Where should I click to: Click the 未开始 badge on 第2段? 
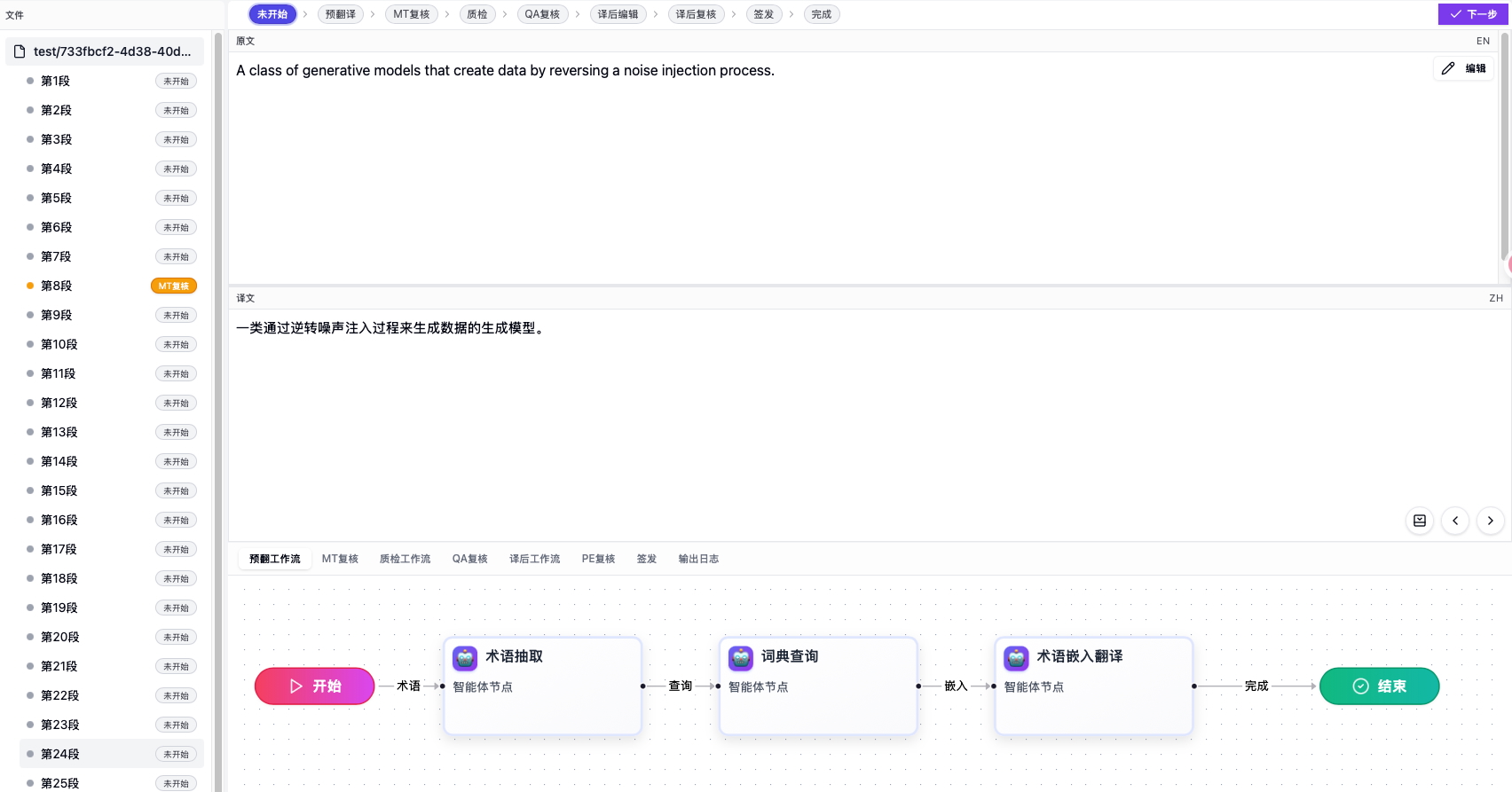[176, 110]
